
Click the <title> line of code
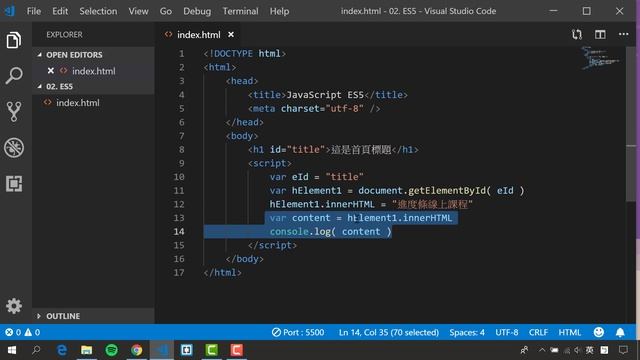coord(328,95)
